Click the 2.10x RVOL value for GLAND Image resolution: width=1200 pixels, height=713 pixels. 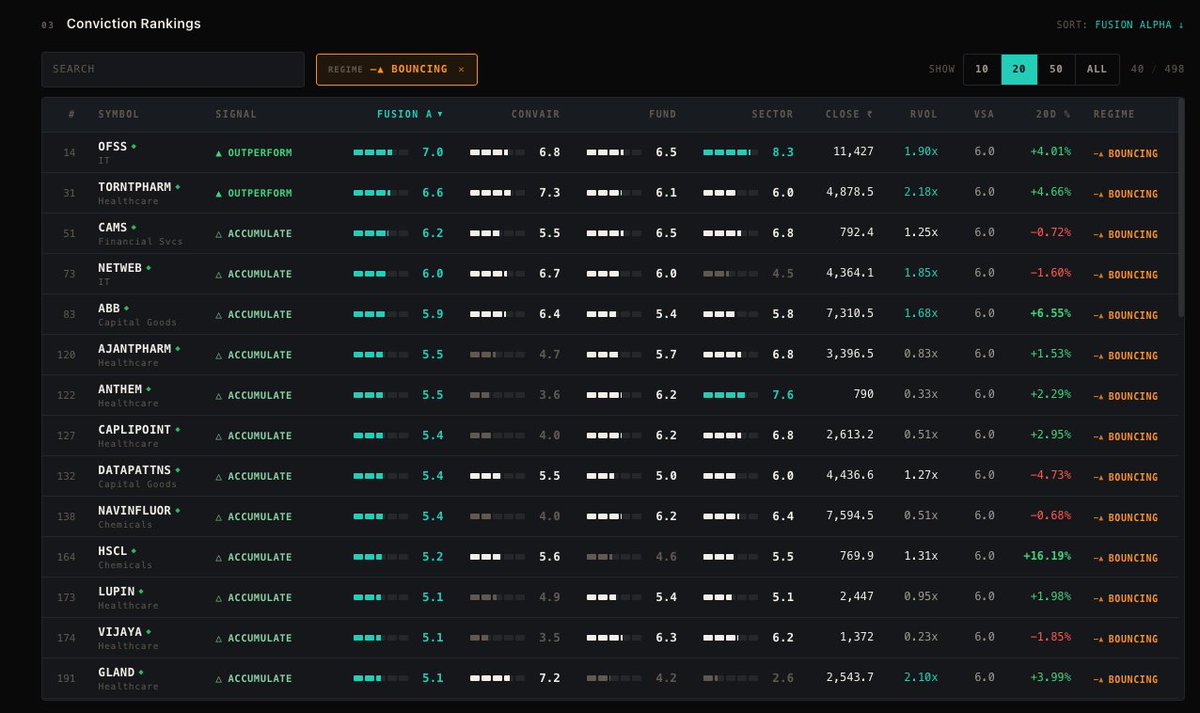(921, 677)
